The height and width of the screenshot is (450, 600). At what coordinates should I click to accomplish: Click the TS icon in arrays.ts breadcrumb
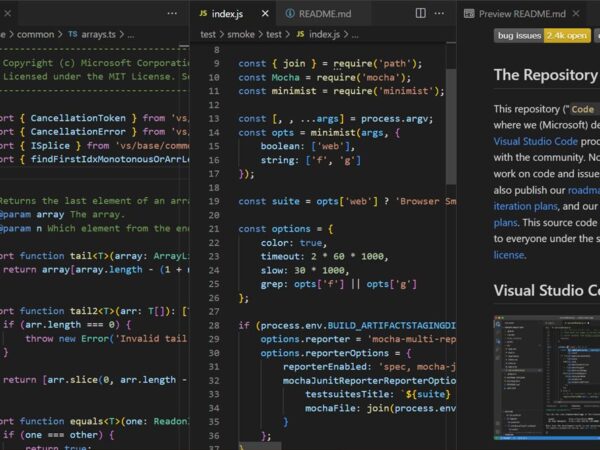[x=73, y=34]
